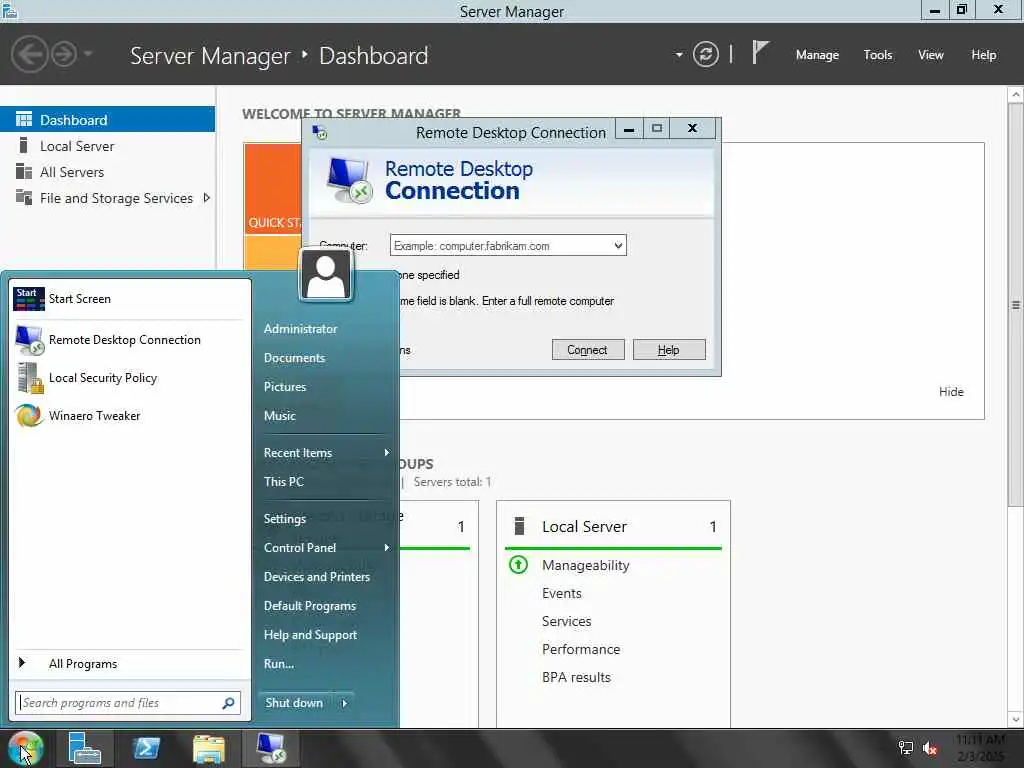Click the green Manageability status icon
Screen dimensions: 1024x768
coord(518,564)
